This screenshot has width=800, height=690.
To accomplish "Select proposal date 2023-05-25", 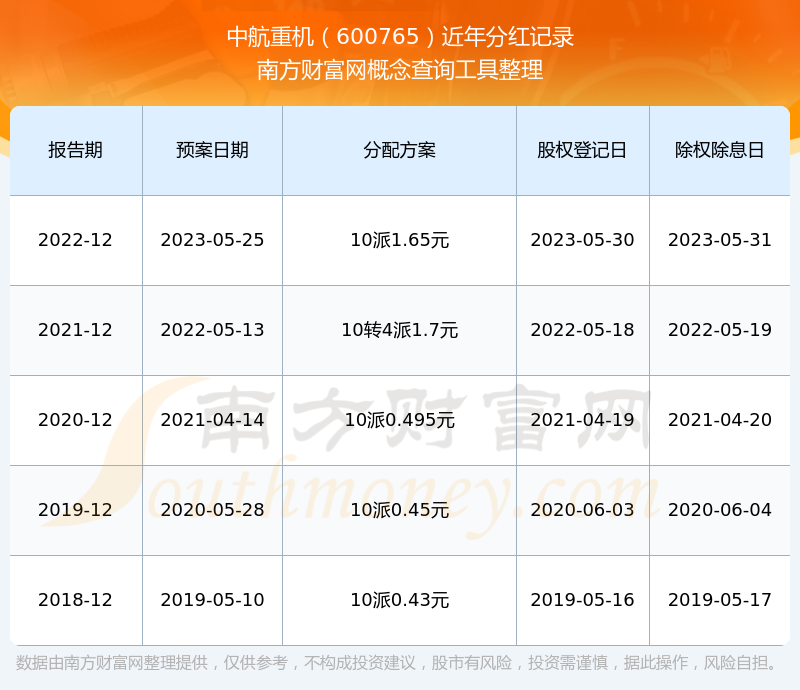I will pos(212,240).
